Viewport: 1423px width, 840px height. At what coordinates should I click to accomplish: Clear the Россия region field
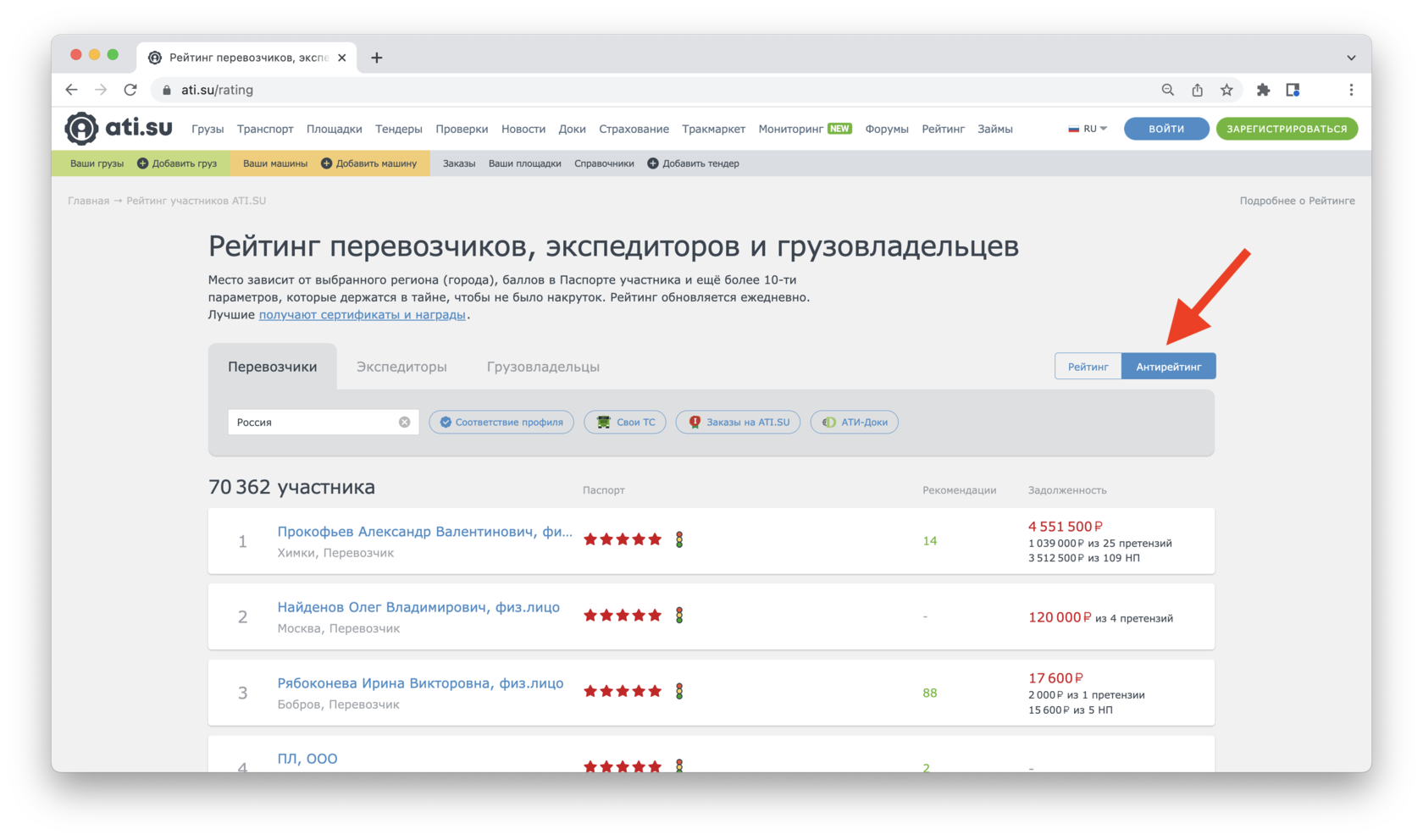pyautogui.click(x=404, y=422)
